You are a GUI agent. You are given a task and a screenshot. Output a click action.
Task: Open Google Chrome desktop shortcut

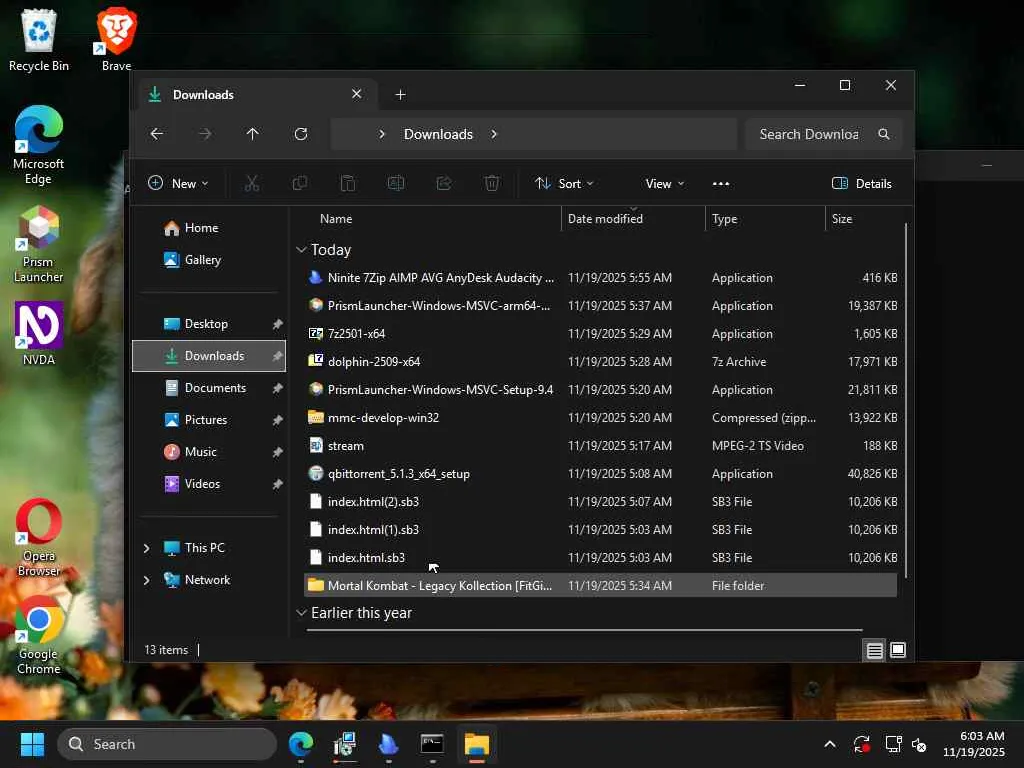39,635
